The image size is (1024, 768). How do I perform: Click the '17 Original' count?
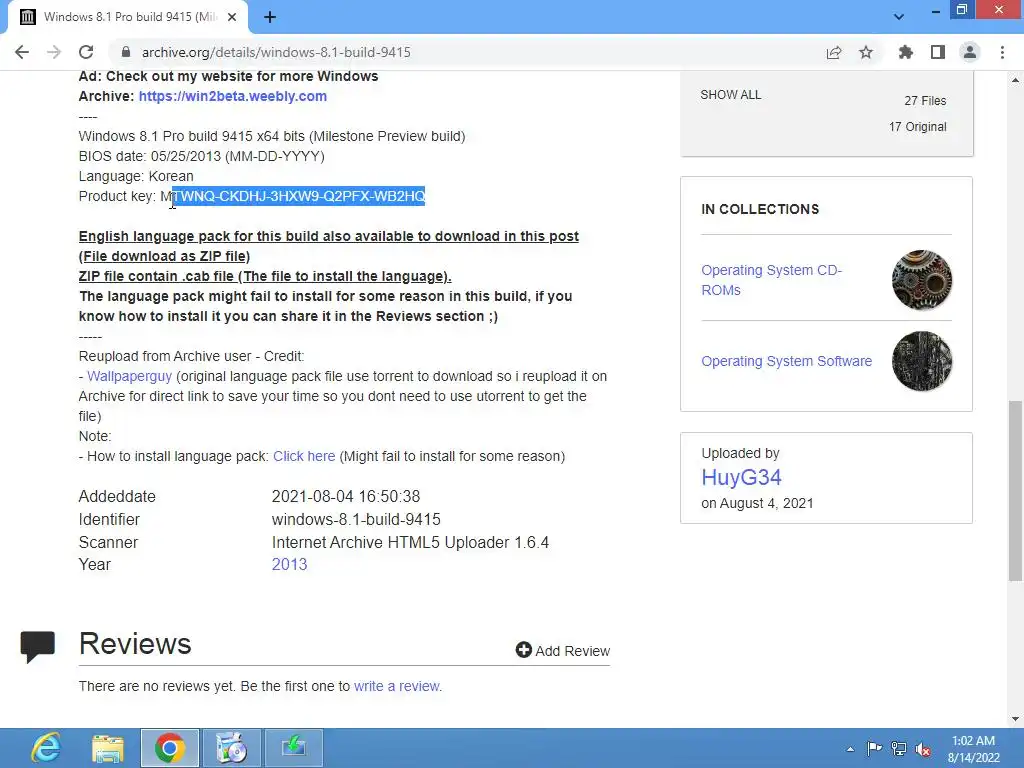[x=918, y=127]
